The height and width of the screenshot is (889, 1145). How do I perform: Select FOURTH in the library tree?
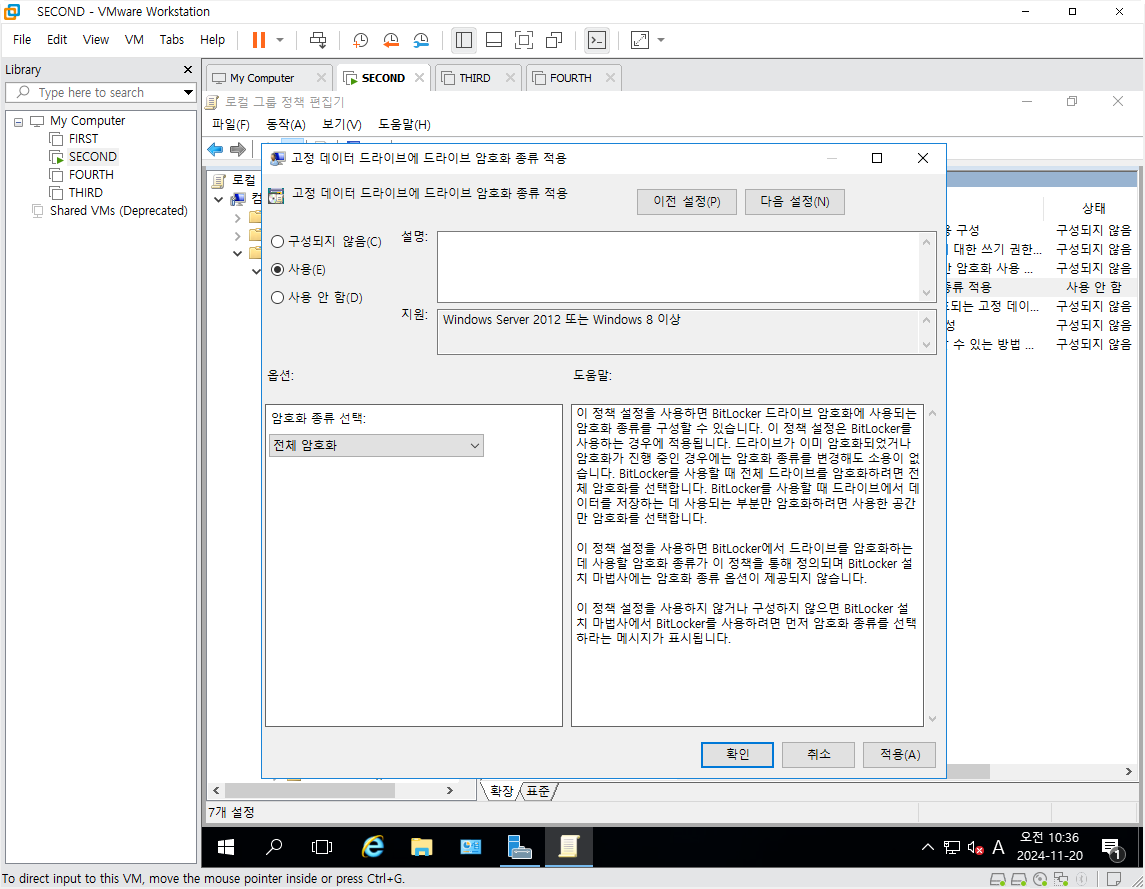click(91, 175)
